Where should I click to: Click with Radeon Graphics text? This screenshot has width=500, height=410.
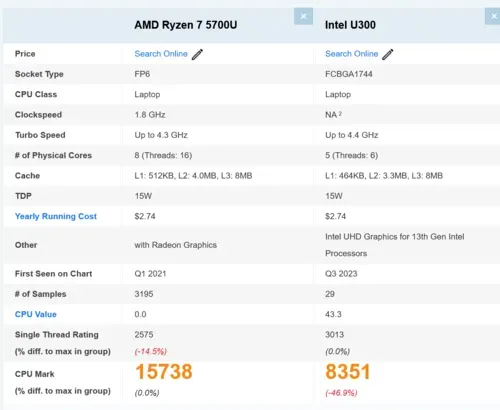coord(176,245)
